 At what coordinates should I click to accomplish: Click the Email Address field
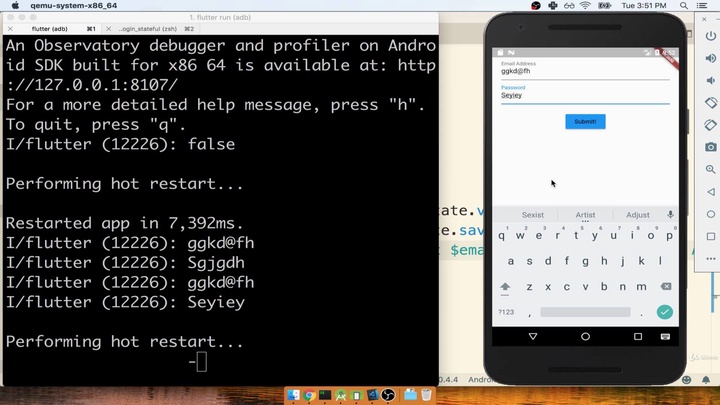(585, 72)
